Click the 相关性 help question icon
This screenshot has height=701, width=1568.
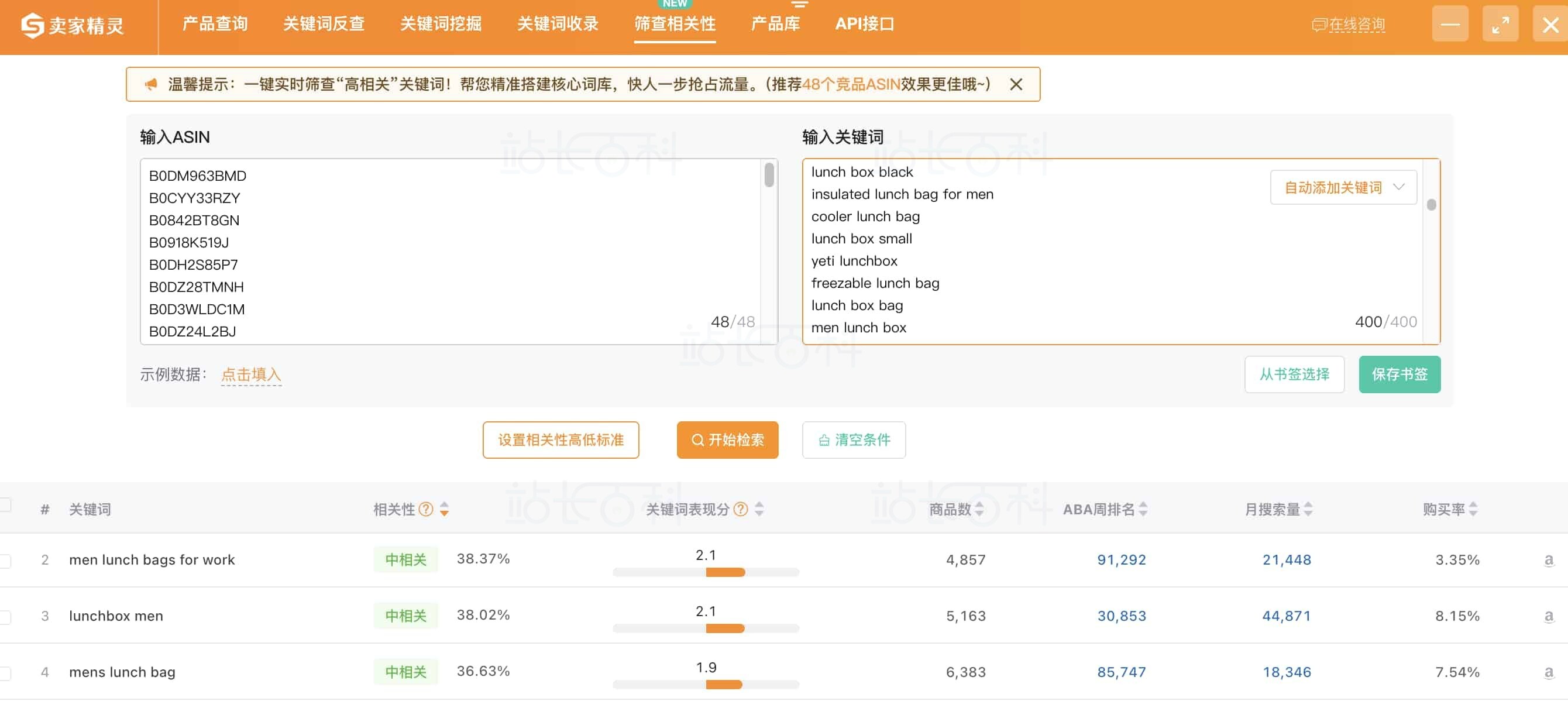pos(426,509)
